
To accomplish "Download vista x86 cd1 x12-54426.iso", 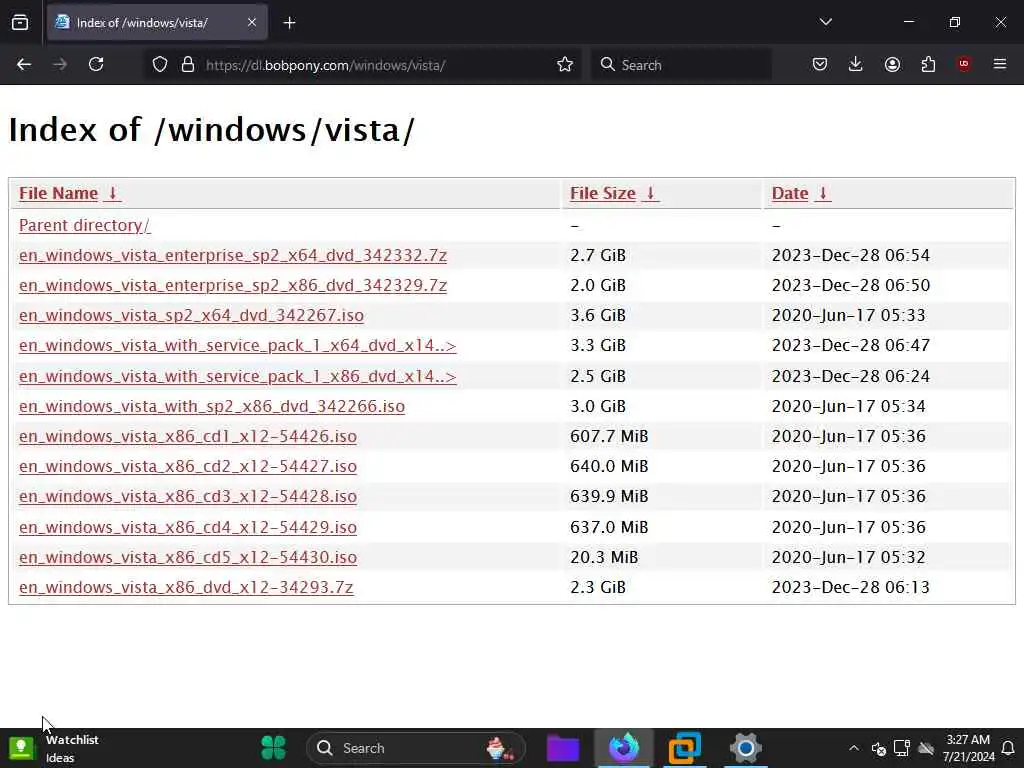I will [187, 436].
